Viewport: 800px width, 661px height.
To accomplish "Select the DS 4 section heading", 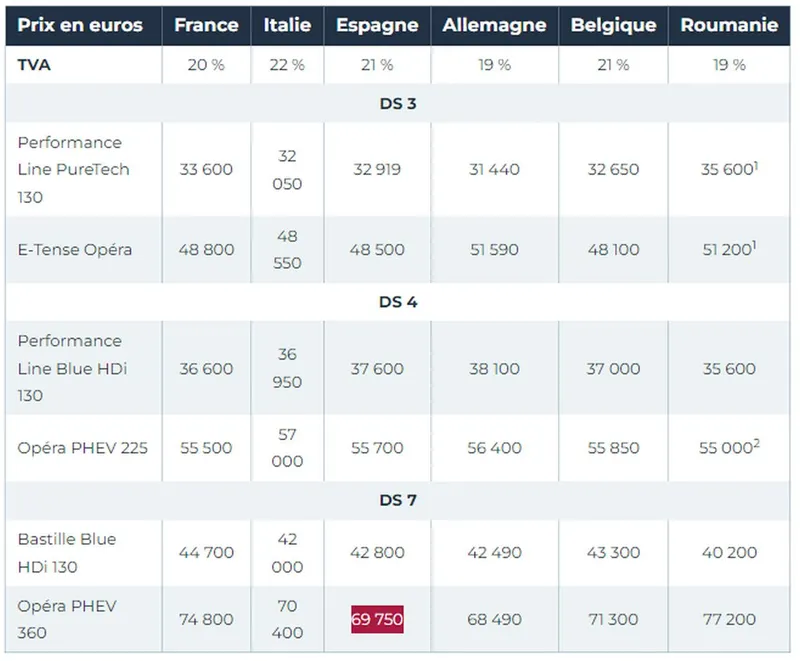I will click(x=398, y=302).
